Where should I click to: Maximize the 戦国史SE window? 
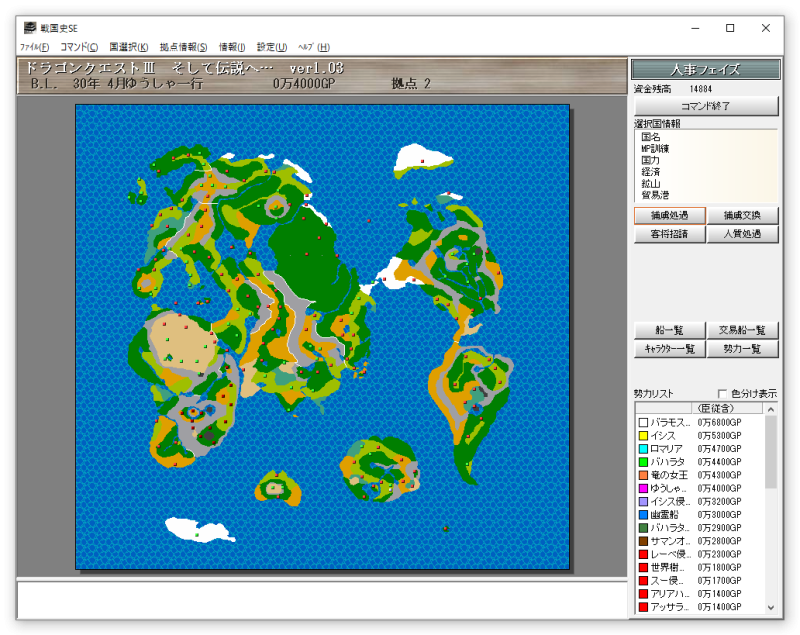pyautogui.click(x=730, y=28)
